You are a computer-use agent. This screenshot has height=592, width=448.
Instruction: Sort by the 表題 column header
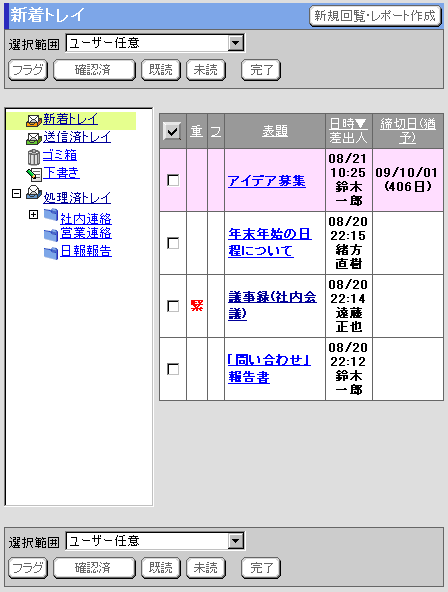(275, 131)
